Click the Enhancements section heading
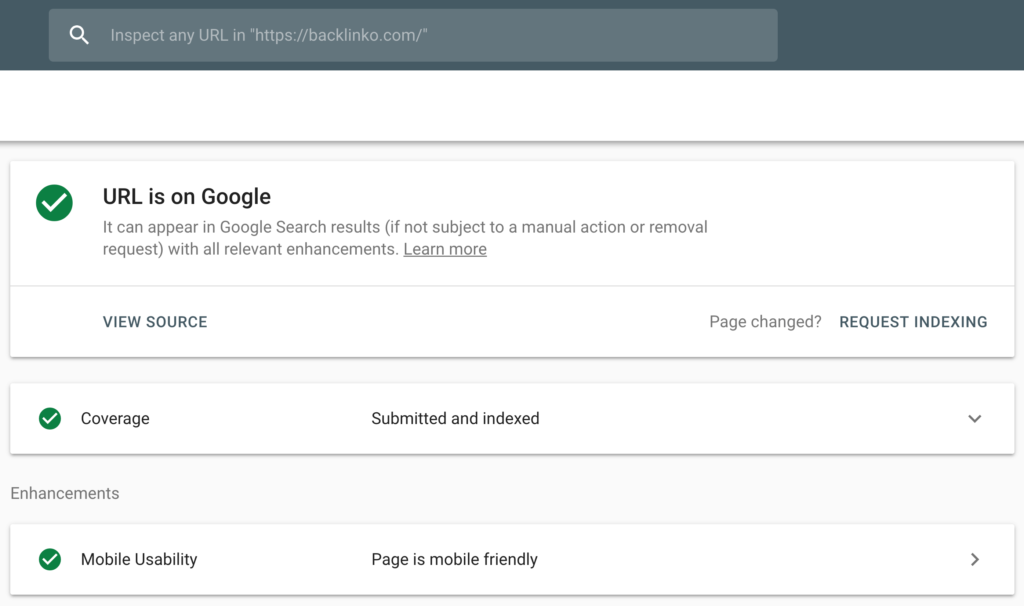 click(x=65, y=493)
